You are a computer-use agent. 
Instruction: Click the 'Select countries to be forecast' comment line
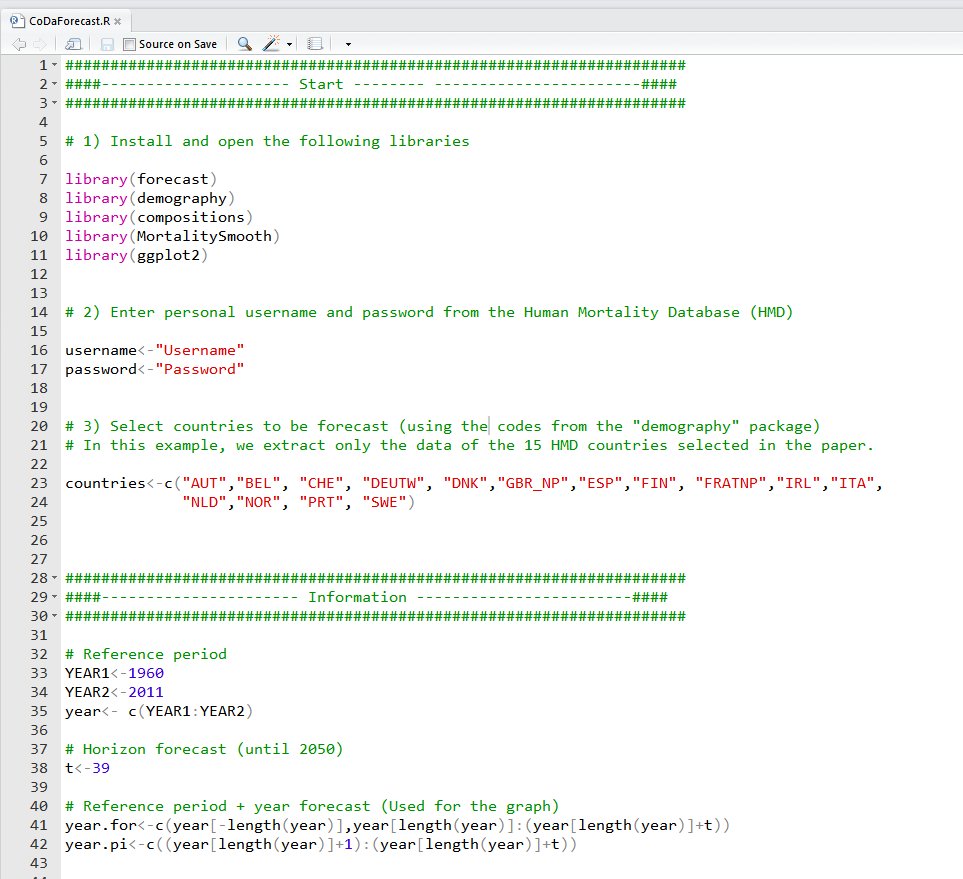[x=442, y=426]
